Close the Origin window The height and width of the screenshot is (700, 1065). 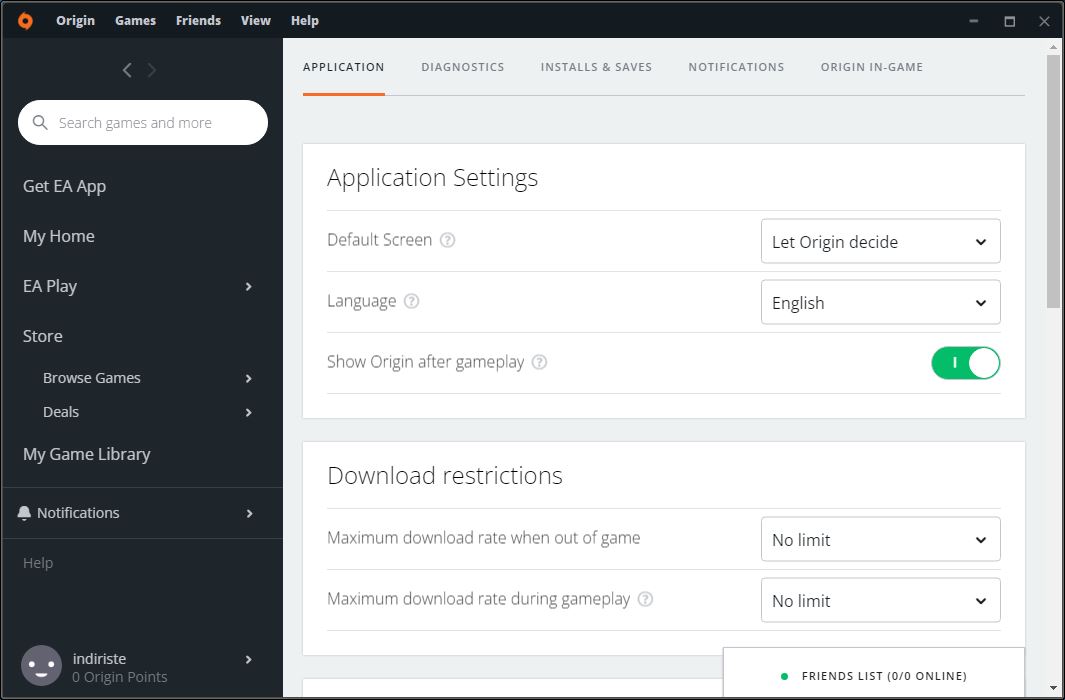click(1045, 21)
